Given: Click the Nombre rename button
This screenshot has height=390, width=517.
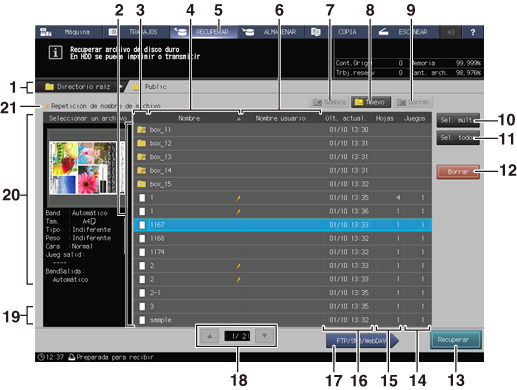Looking at the screenshot, I should pyautogui.click(x=329, y=102).
